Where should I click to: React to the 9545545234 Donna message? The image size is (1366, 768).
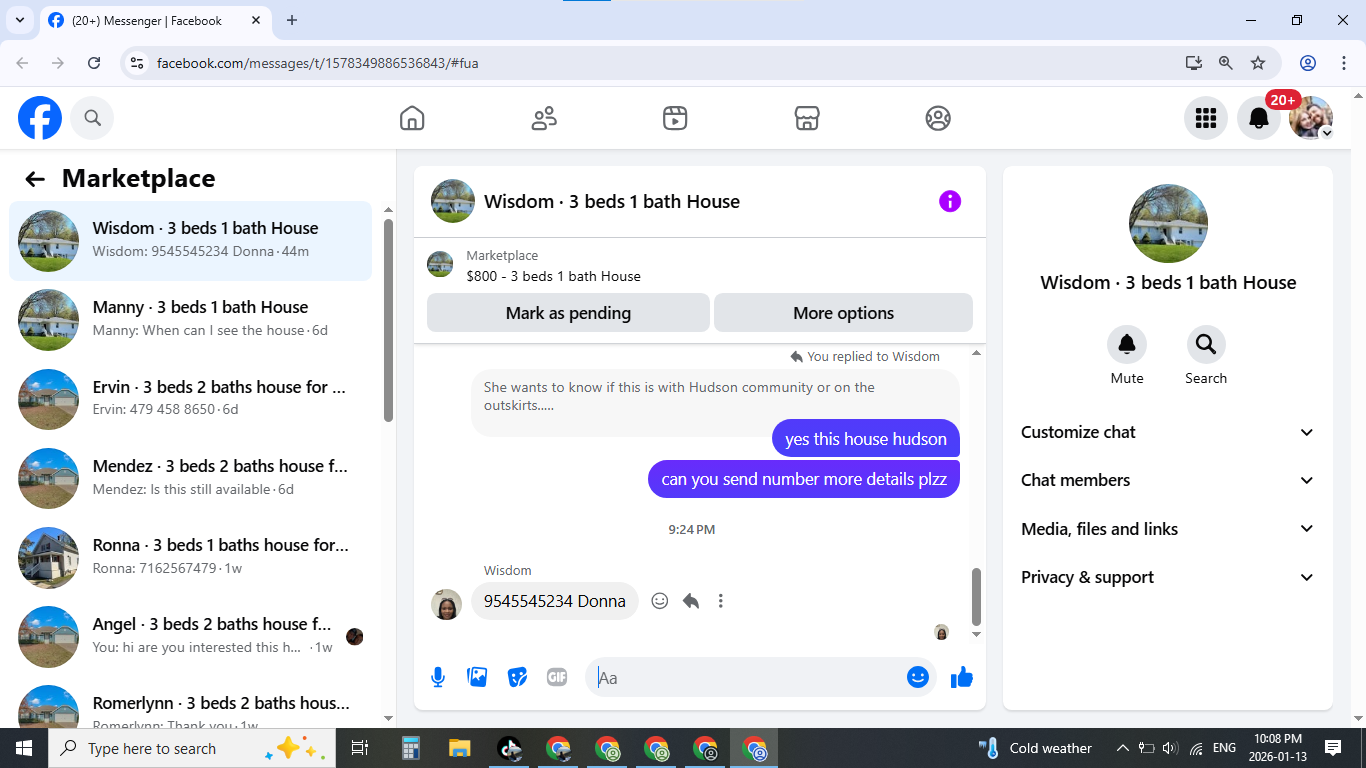[660, 601]
